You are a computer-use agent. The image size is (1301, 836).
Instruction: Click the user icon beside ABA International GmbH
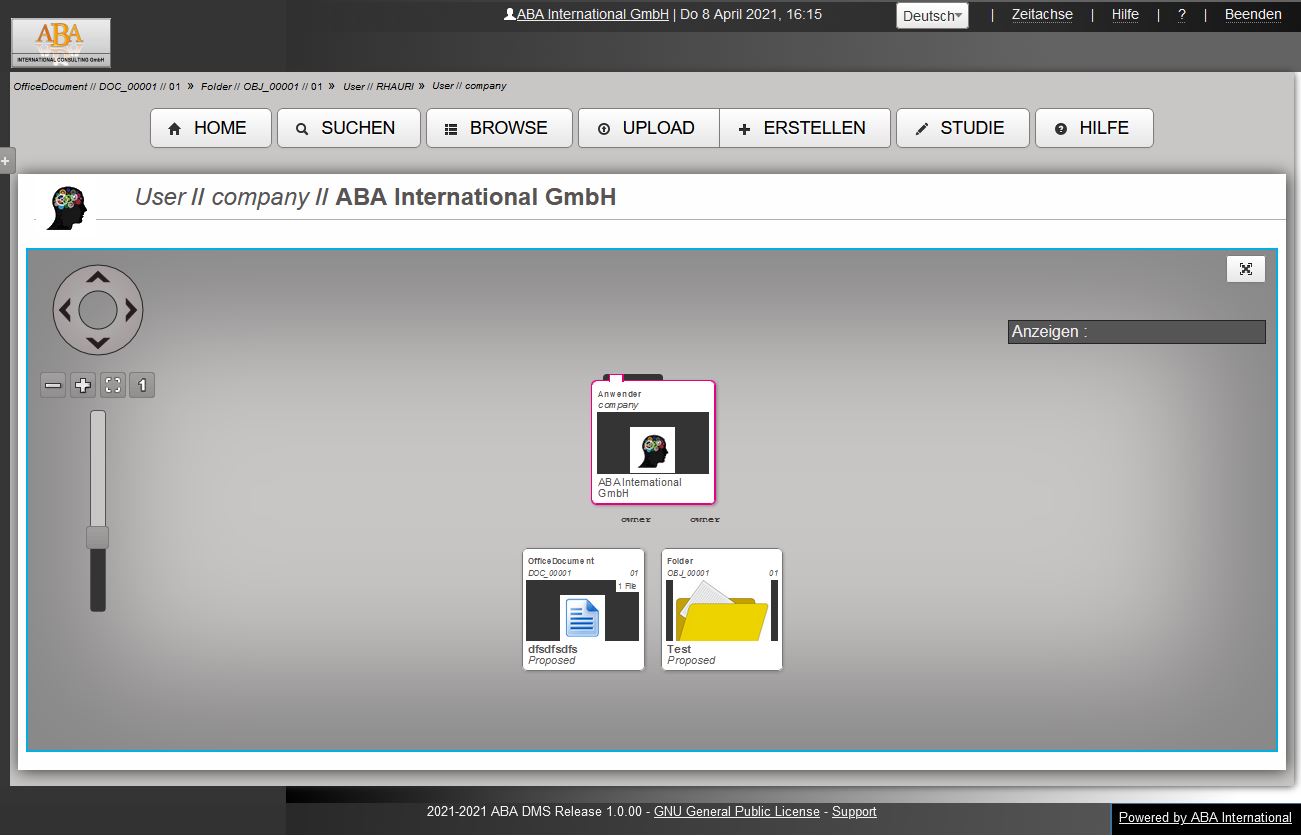click(x=510, y=14)
